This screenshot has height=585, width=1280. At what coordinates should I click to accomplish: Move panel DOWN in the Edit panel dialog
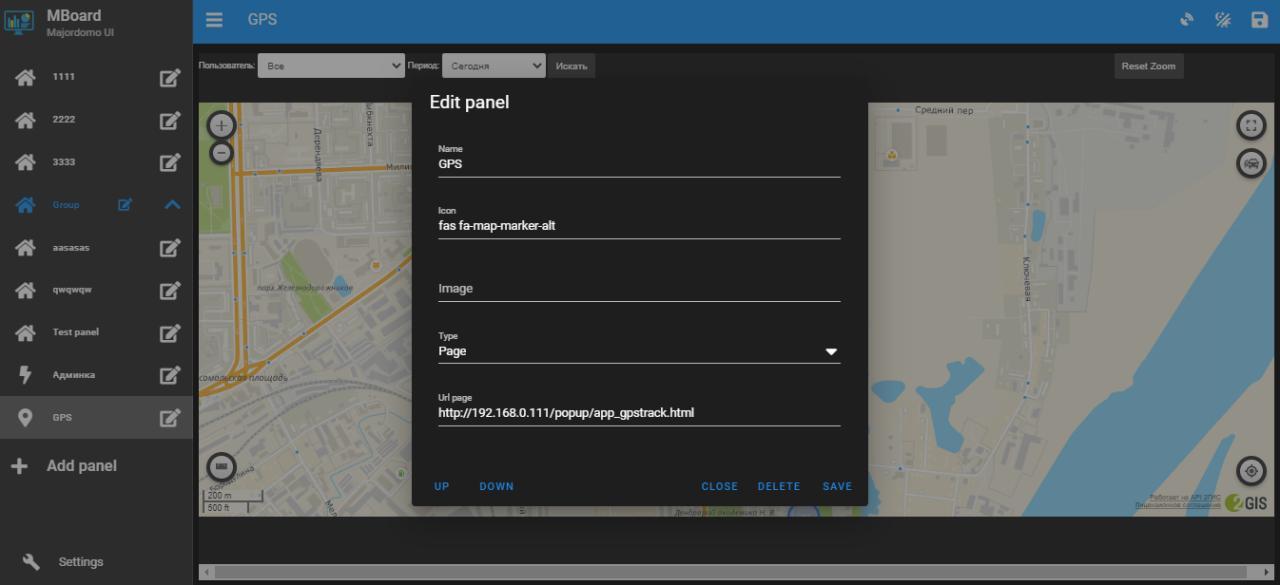click(x=496, y=486)
